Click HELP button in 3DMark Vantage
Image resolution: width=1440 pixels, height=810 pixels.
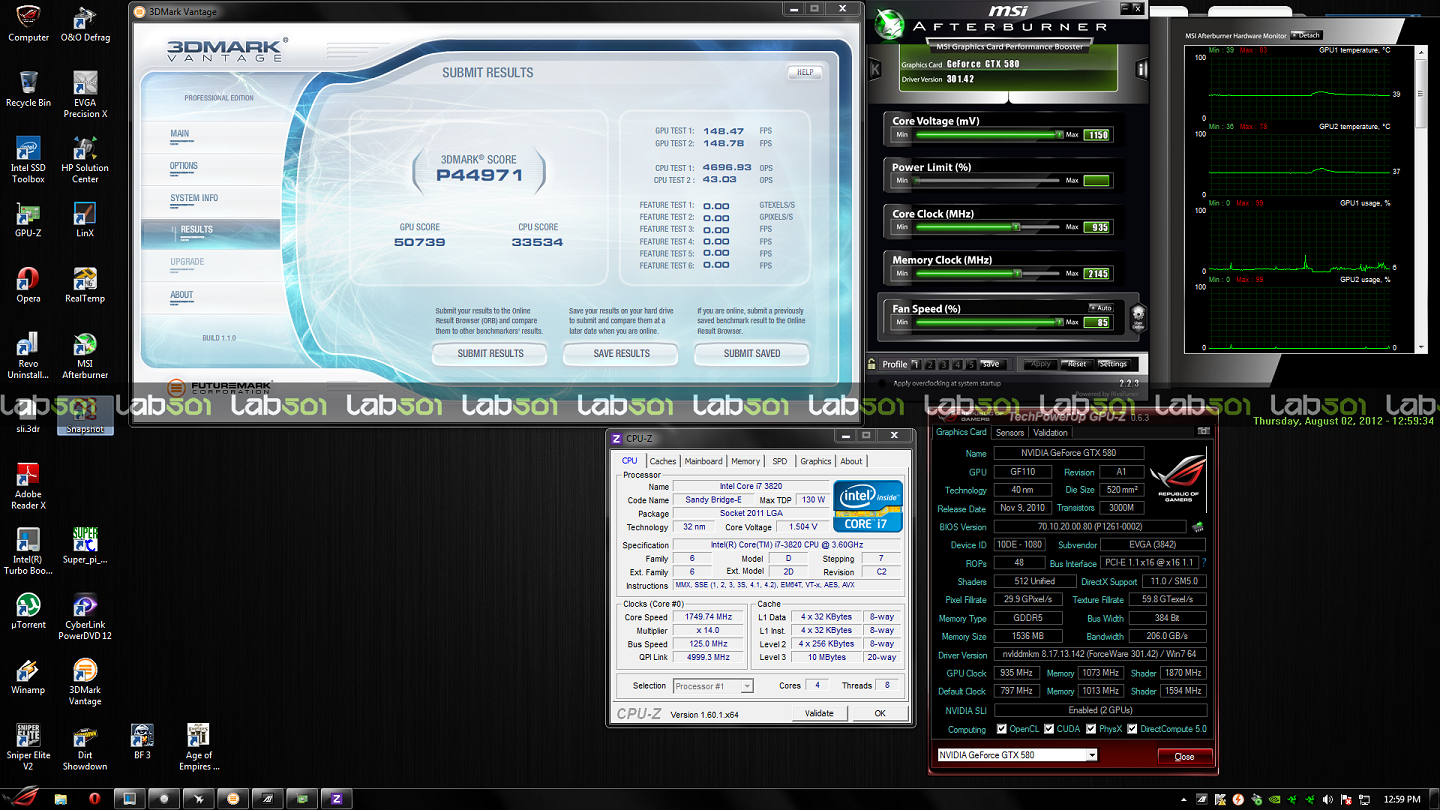pos(805,72)
